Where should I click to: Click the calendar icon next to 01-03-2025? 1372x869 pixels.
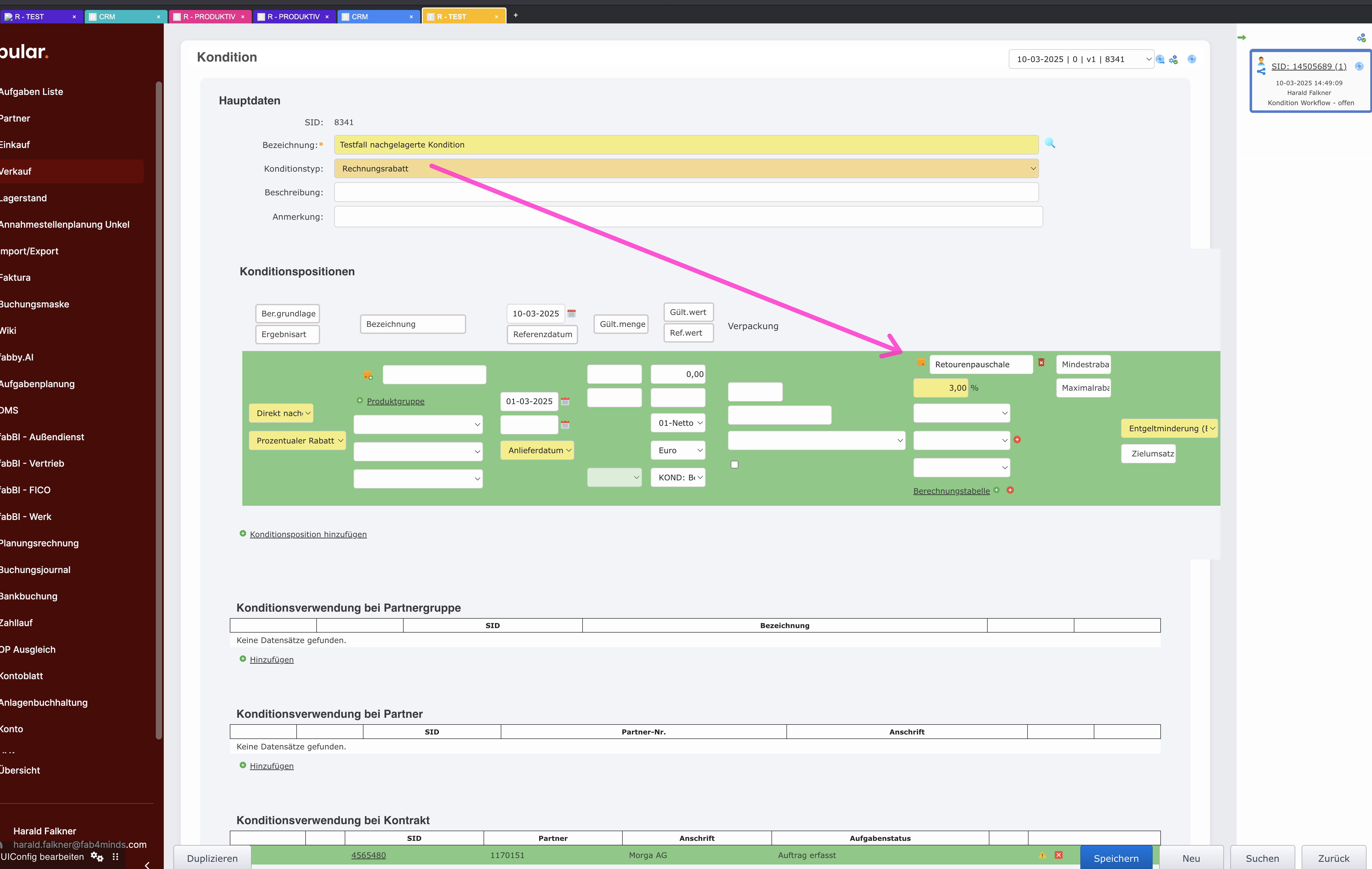click(565, 401)
